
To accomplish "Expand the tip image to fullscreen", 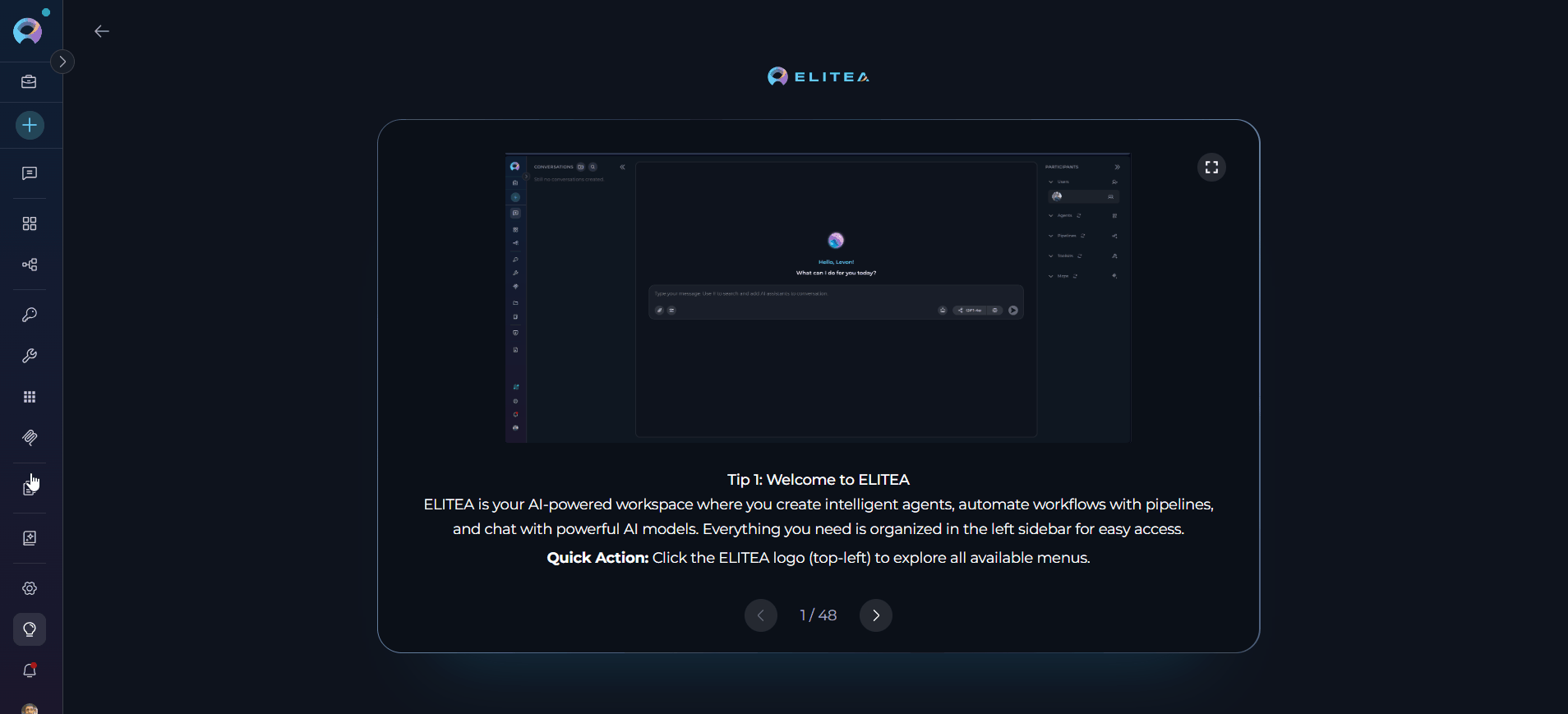I will (x=1211, y=168).
